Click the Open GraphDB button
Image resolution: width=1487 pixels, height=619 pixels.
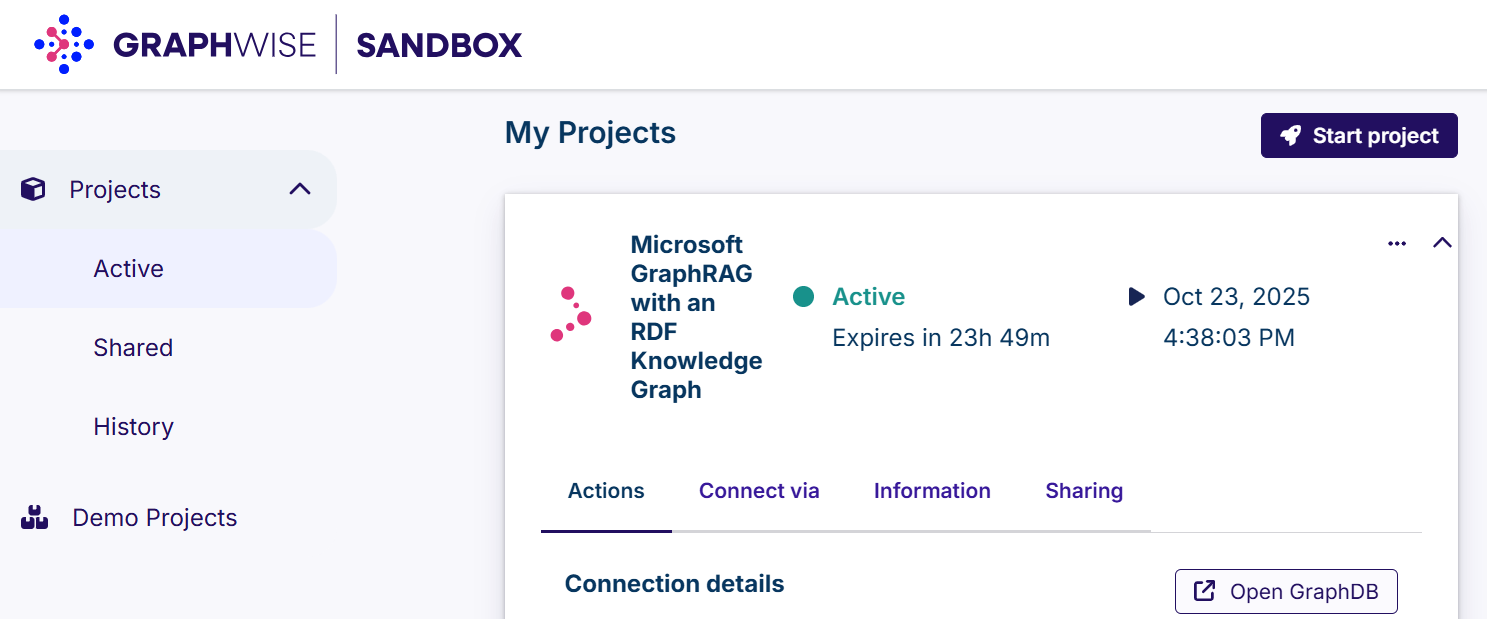[1285, 591]
